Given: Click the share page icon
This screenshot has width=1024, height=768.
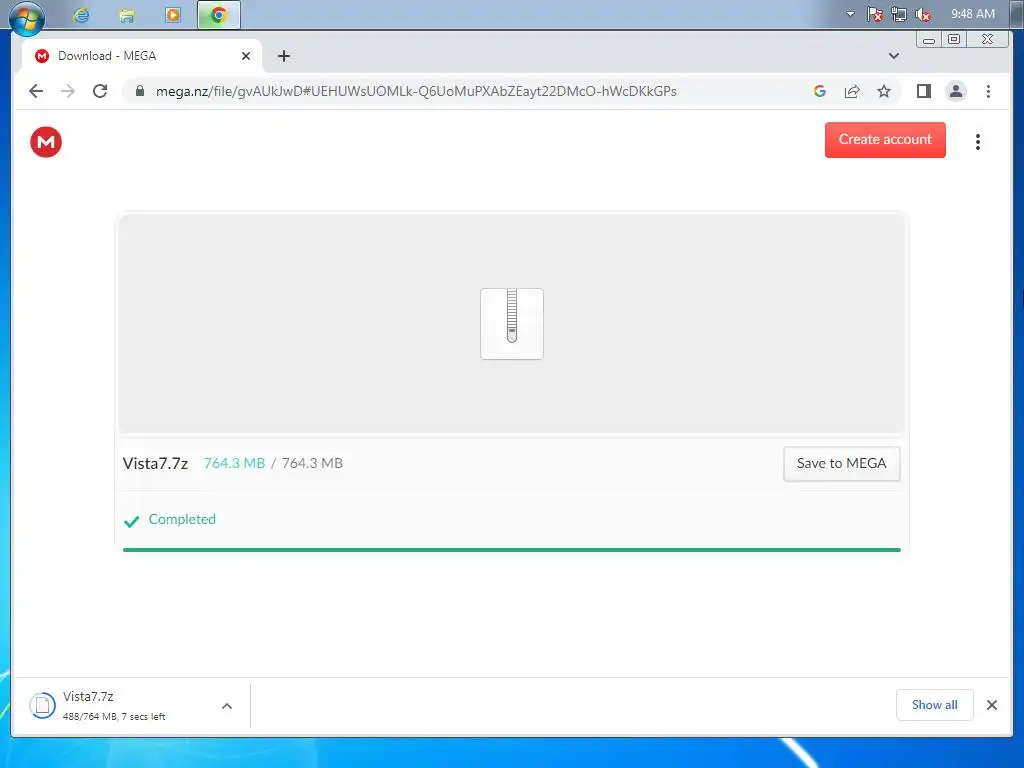Looking at the screenshot, I should coord(852,91).
